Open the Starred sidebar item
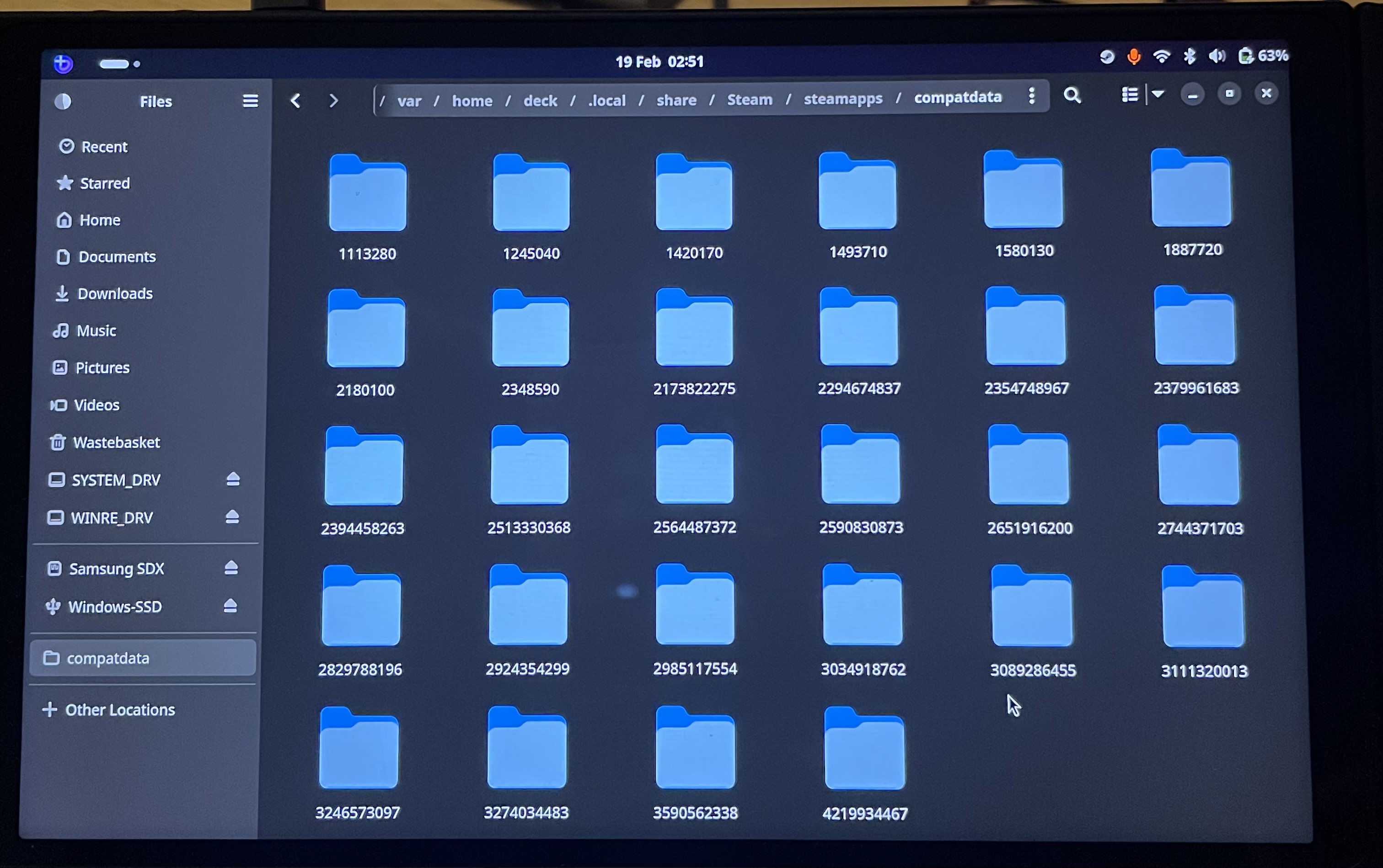 point(105,183)
